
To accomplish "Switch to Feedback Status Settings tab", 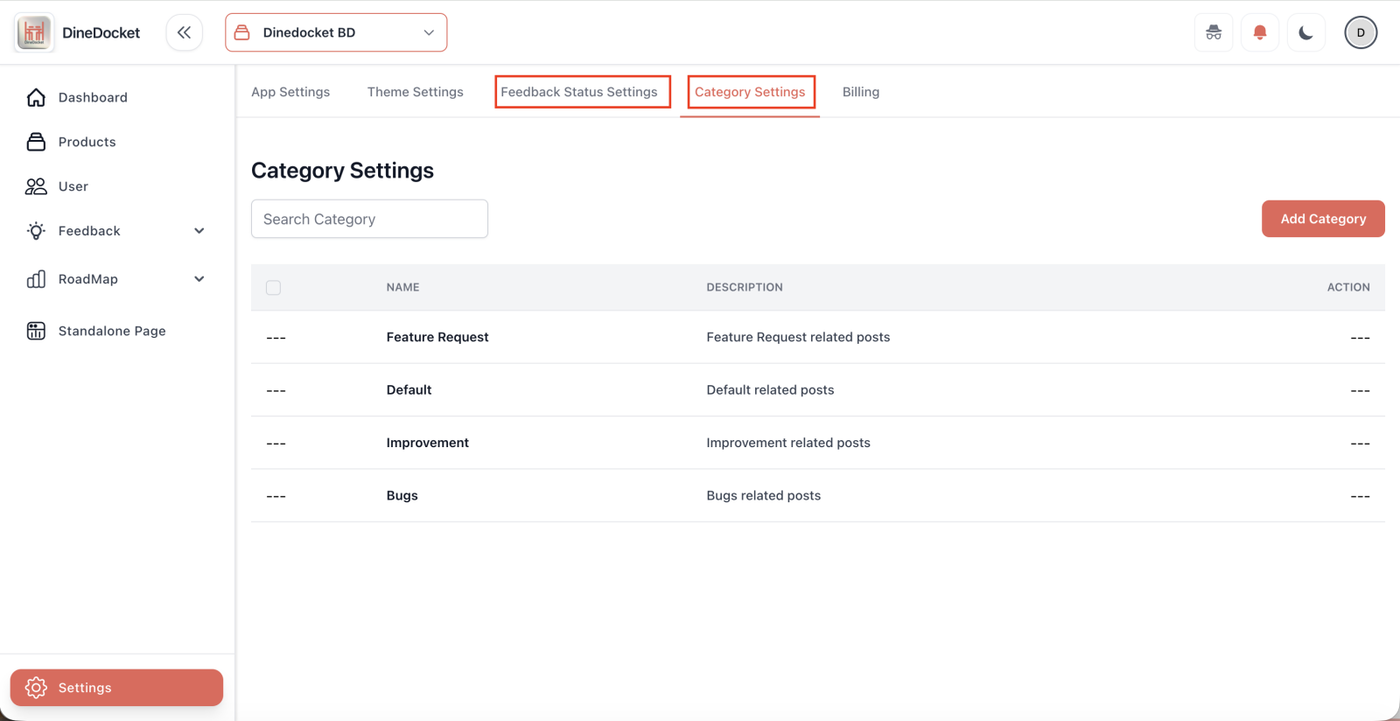I will pos(579,92).
